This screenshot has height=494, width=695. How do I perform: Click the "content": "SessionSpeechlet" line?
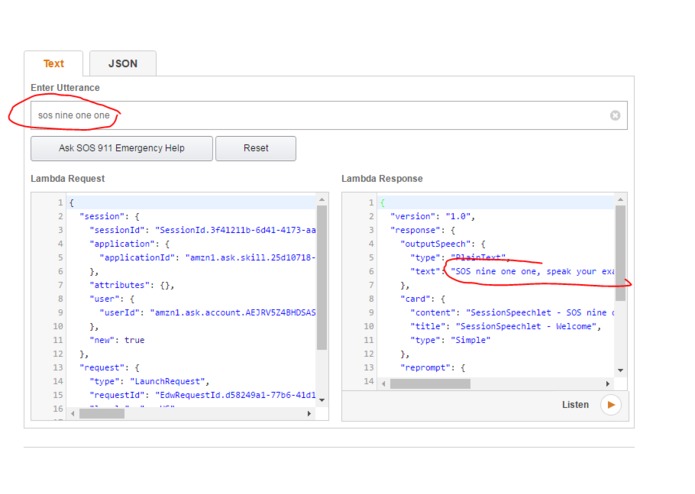tap(512, 312)
